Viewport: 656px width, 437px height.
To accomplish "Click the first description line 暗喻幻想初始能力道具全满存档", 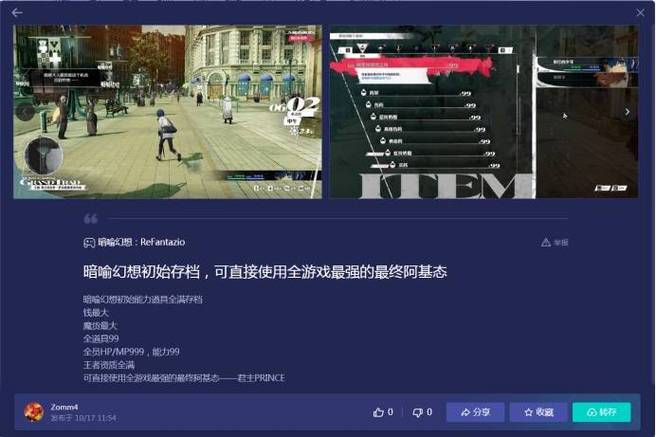I will click(x=143, y=299).
